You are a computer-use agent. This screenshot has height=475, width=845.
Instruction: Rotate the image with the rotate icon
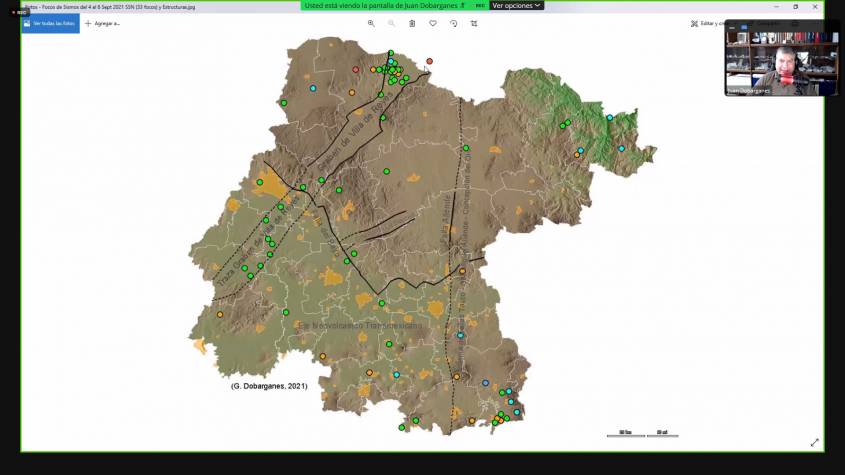pyautogui.click(x=454, y=23)
